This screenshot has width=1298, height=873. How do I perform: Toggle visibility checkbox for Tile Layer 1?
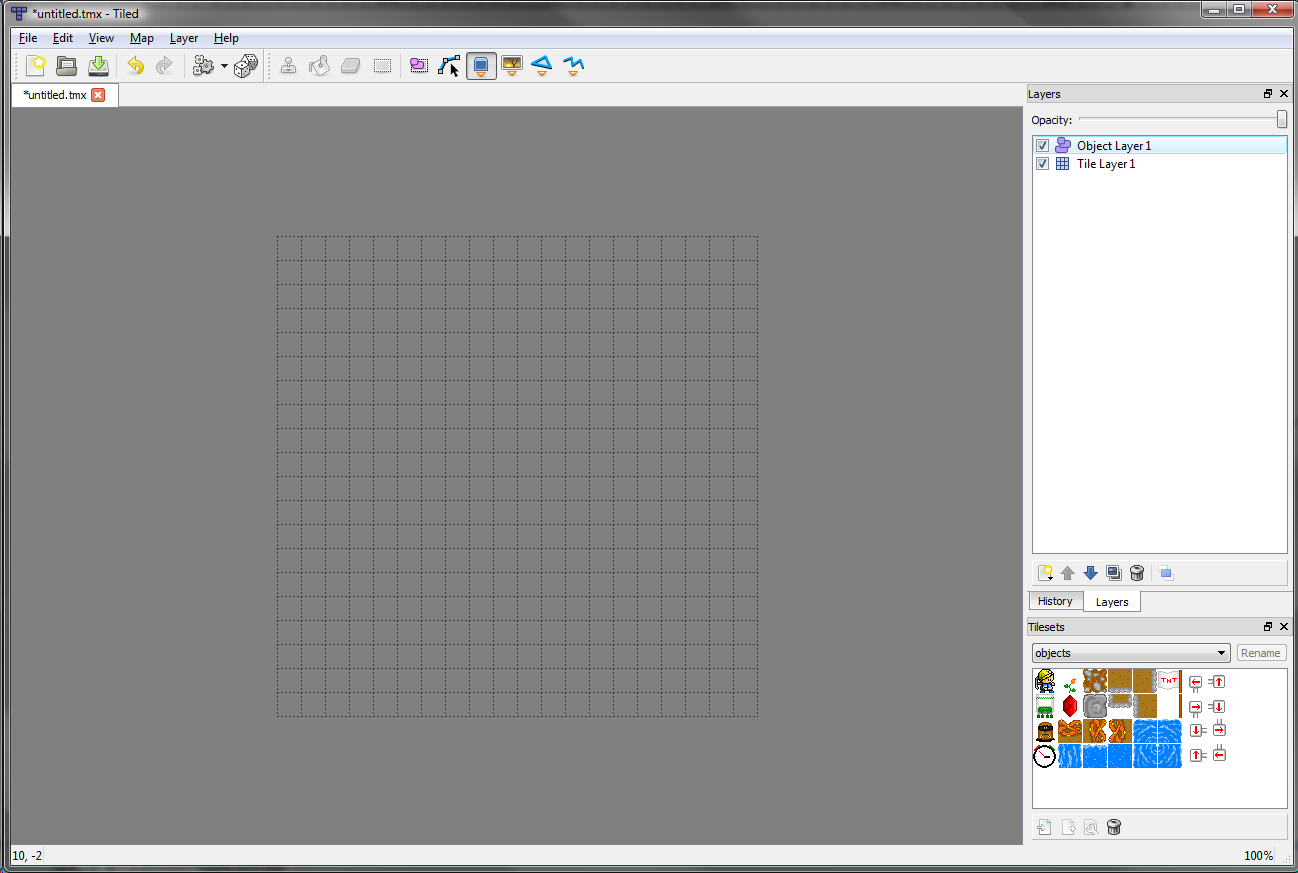click(1043, 164)
